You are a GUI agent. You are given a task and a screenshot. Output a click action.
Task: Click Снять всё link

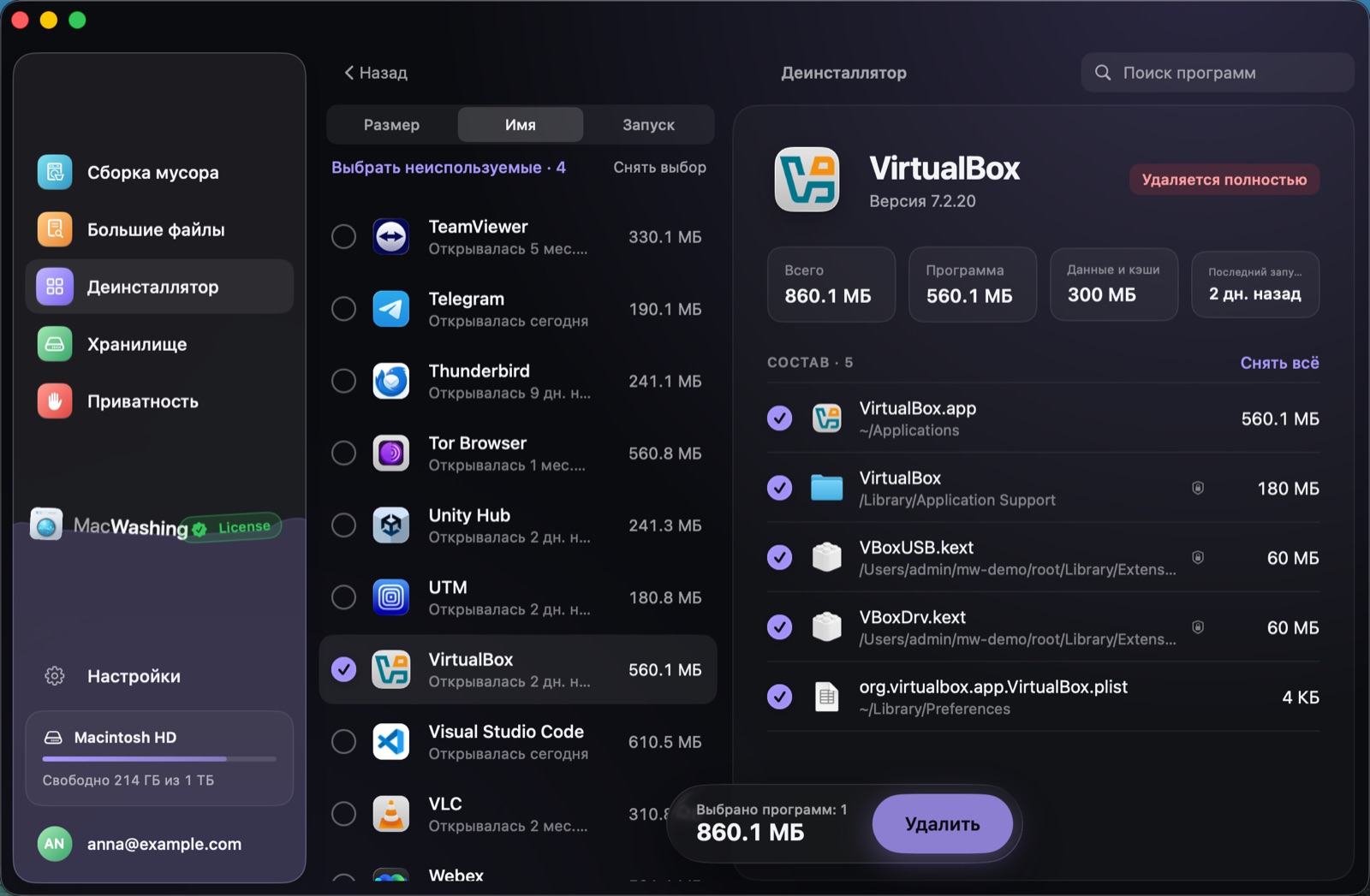(x=1279, y=363)
